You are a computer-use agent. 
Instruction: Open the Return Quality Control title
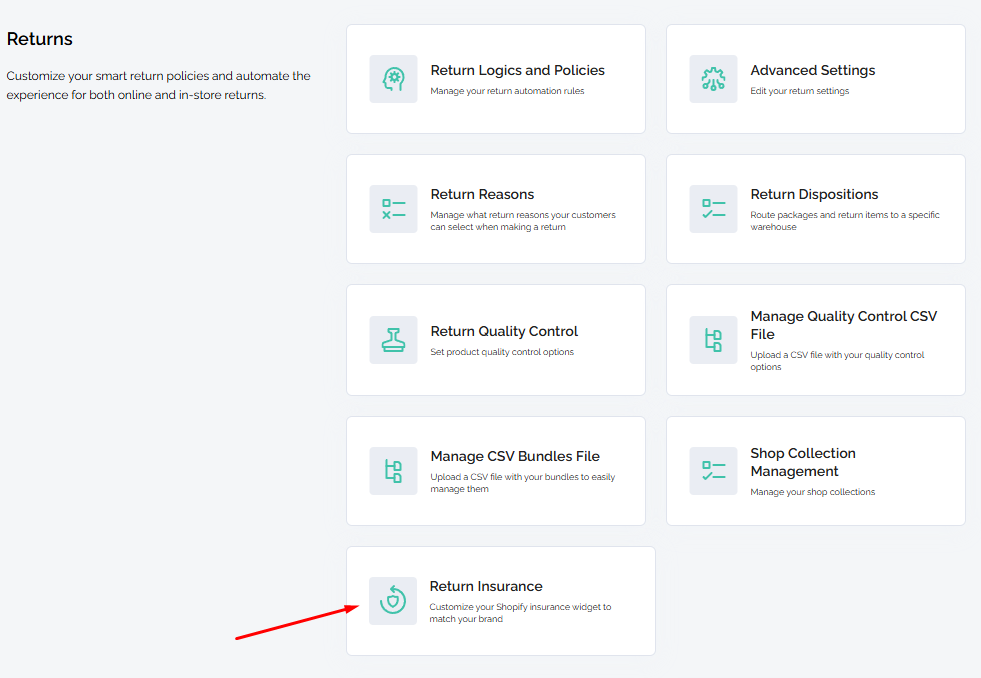tap(504, 331)
